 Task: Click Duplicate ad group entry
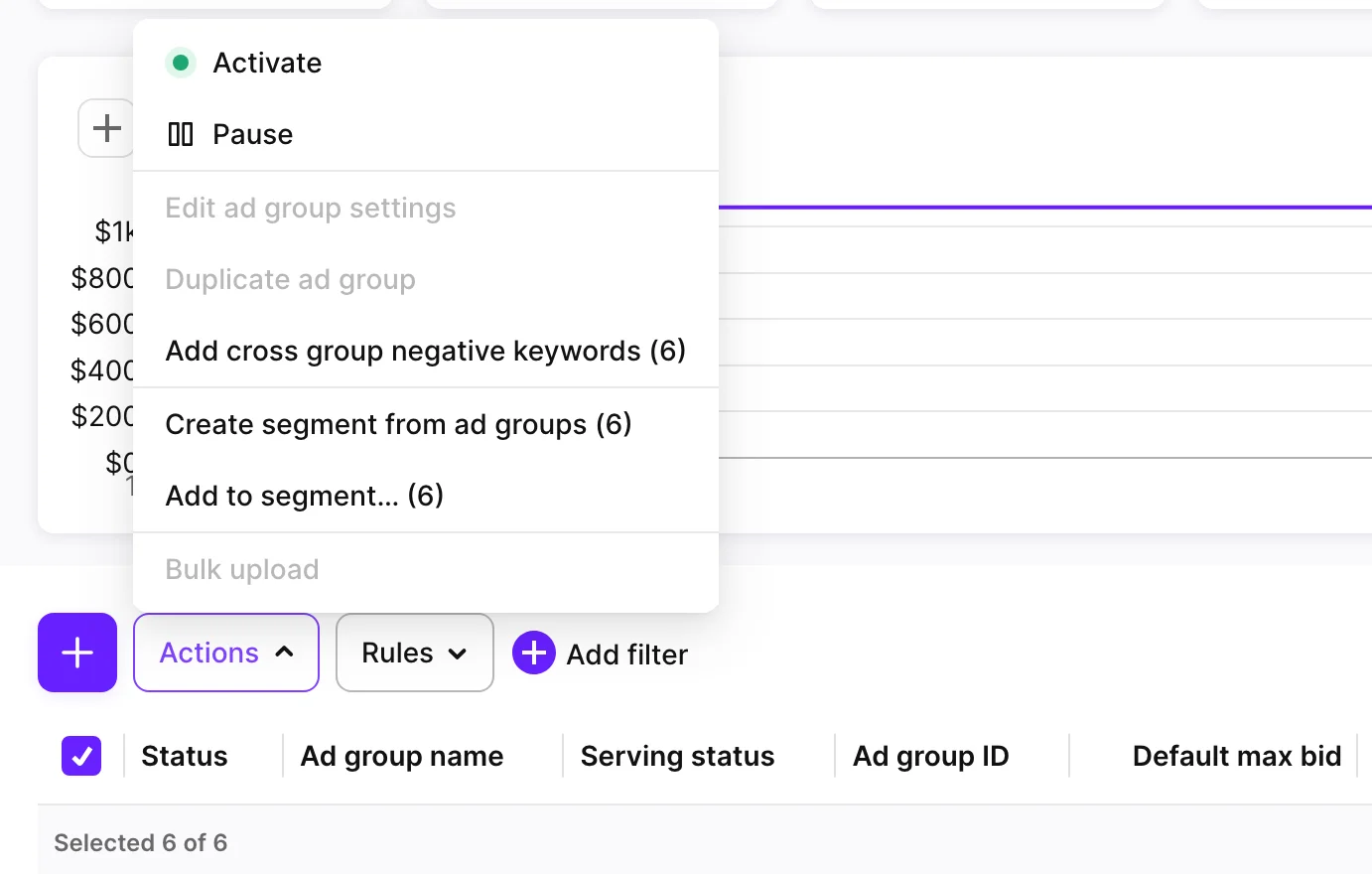(x=426, y=279)
